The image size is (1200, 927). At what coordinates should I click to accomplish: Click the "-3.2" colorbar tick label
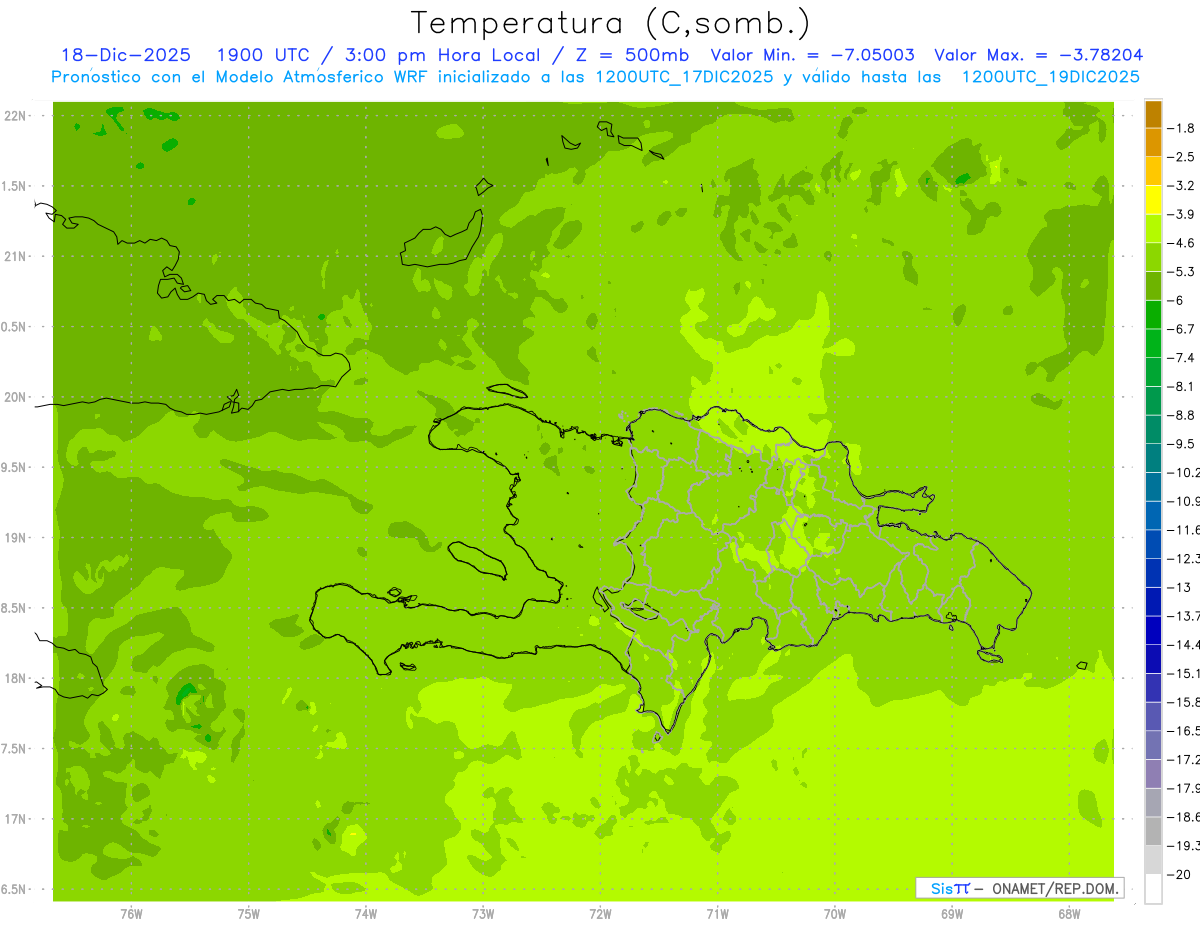pyautogui.click(x=1182, y=186)
